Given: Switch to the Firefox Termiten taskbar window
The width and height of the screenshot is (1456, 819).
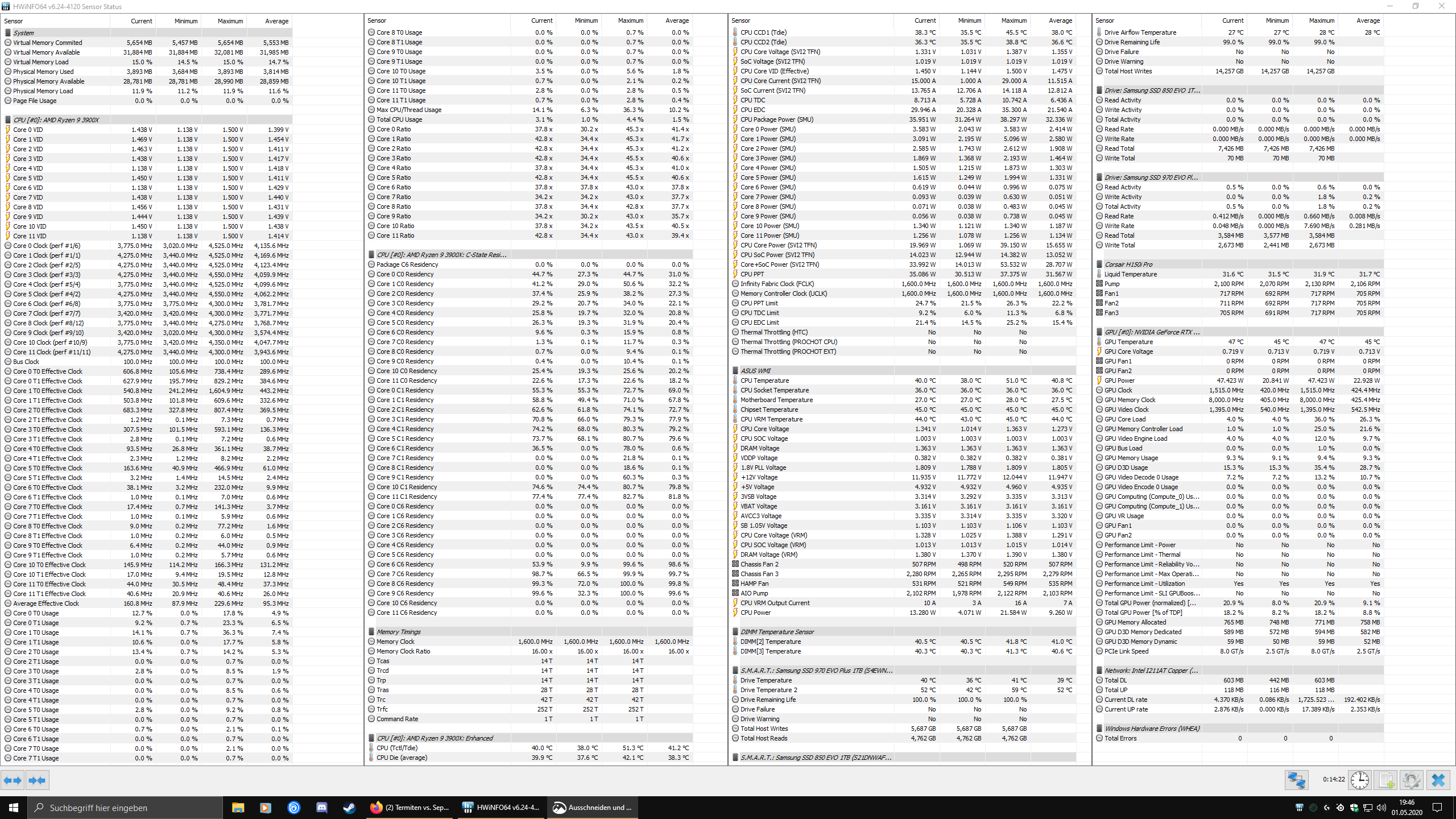Looking at the screenshot, I should [411, 808].
